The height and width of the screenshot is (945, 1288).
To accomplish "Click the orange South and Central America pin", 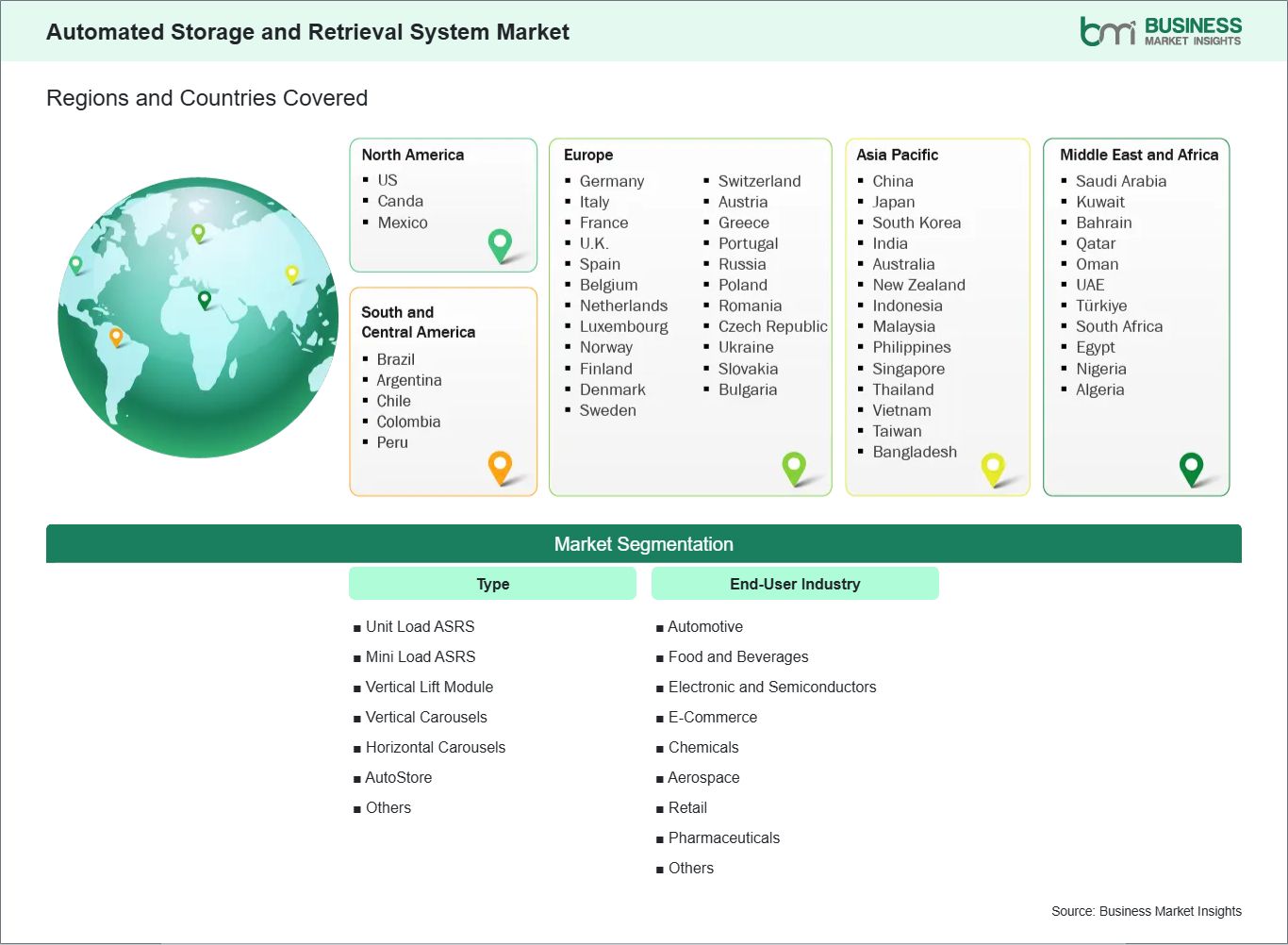I will pos(498,466).
